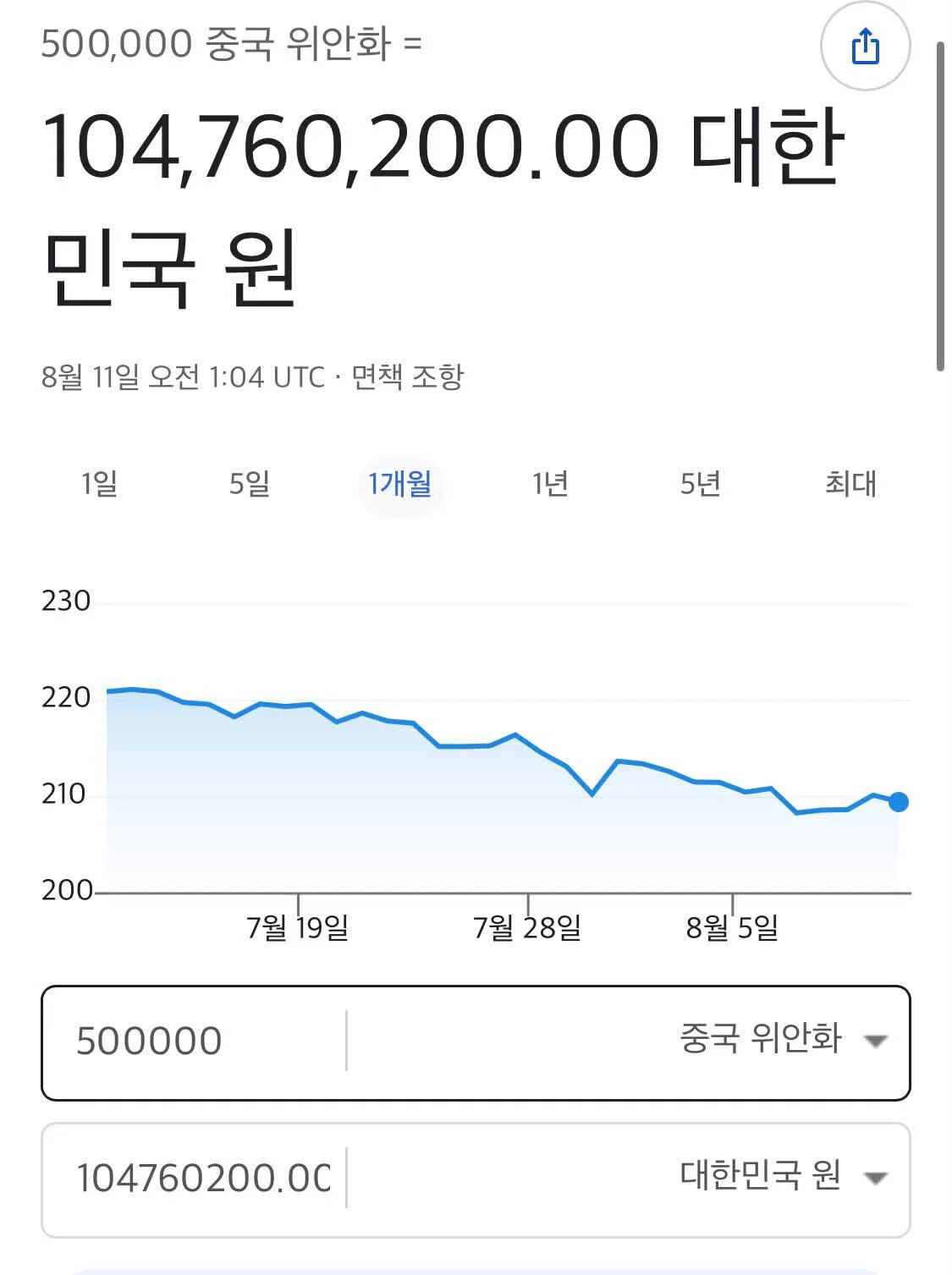Viewport: 952px width, 1275px height.
Task: Select the 1일 time range tab
Action: click(99, 484)
